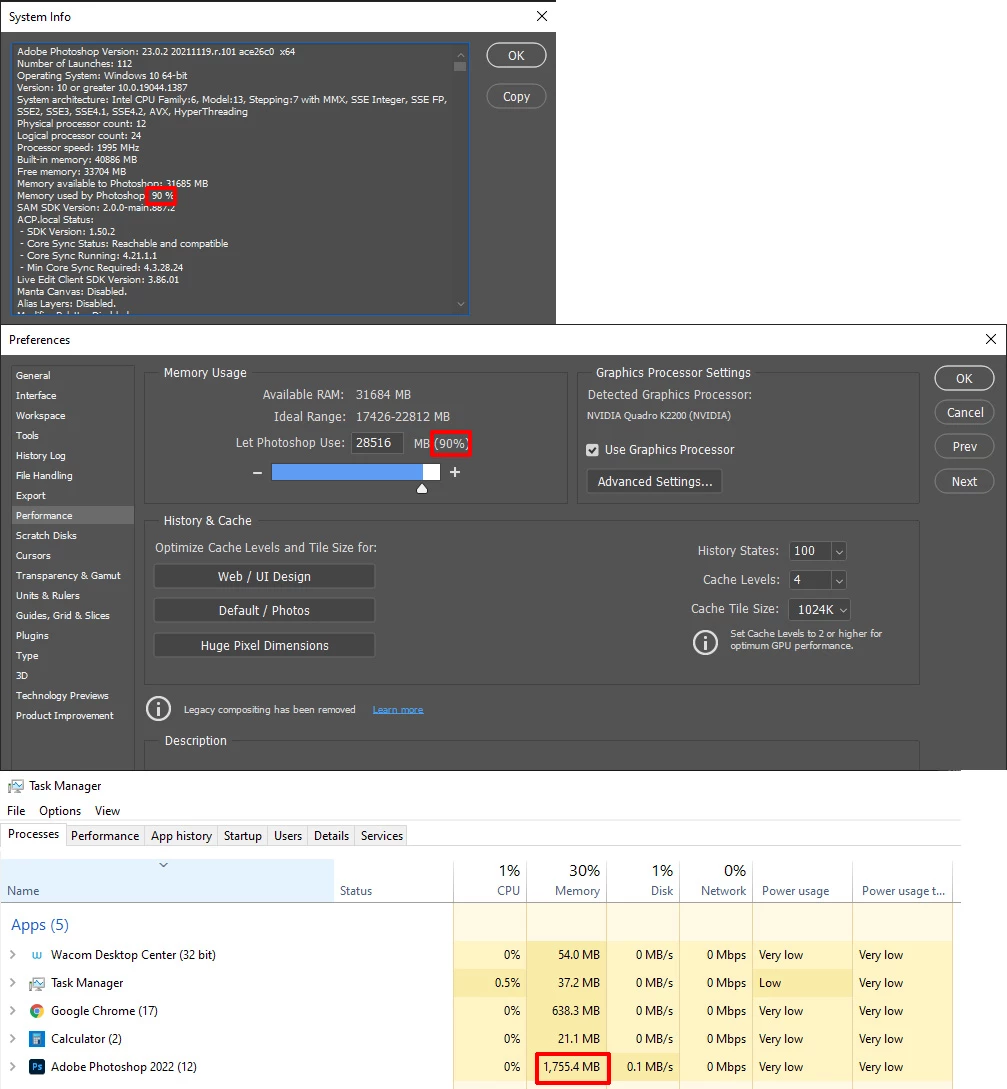Expand the Wacom Desktop Center process row
The height and width of the screenshot is (1089, 1007).
(13, 955)
